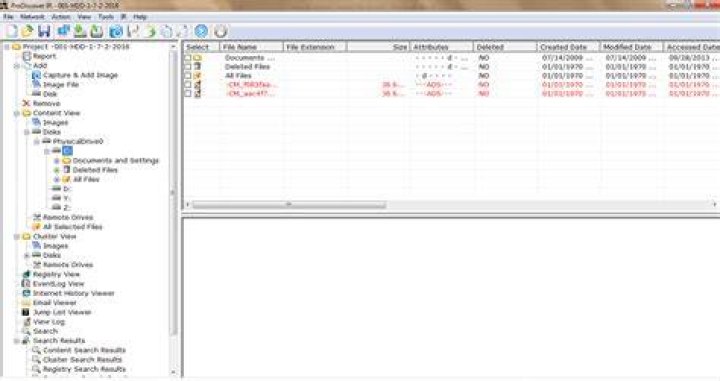Image resolution: width=720 pixels, height=381 pixels.
Task: Expand Deleted Files tree expander
Action: coord(56,170)
